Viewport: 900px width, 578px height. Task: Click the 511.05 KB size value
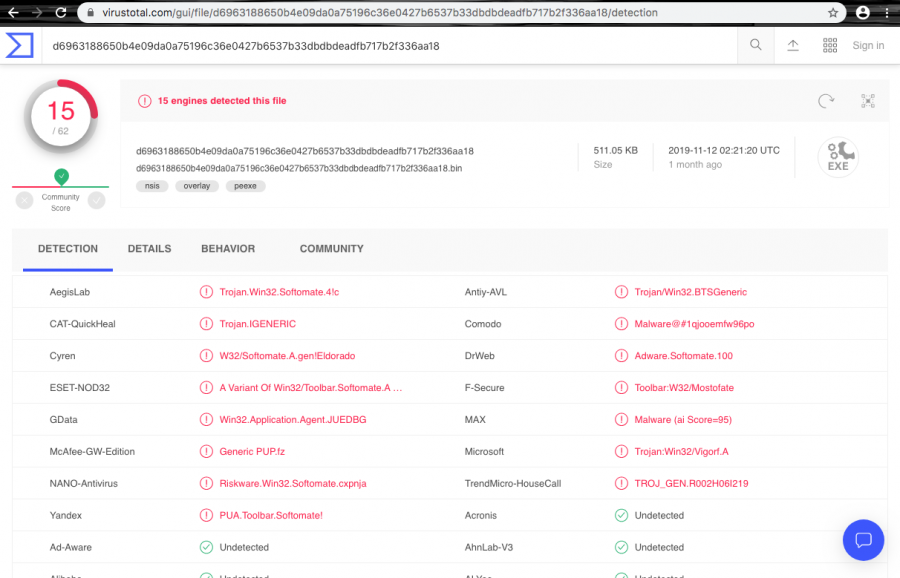click(x=615, y=150)
